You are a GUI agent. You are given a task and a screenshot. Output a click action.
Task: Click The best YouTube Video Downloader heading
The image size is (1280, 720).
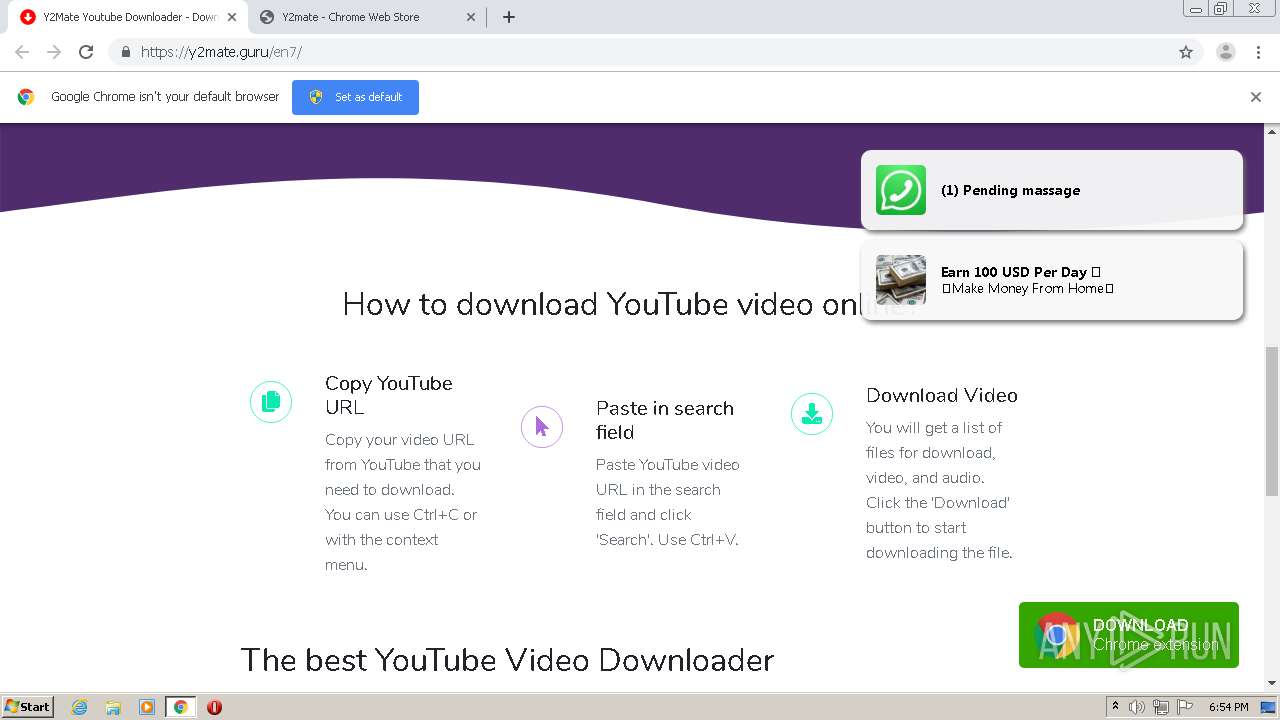coord(507,660)
